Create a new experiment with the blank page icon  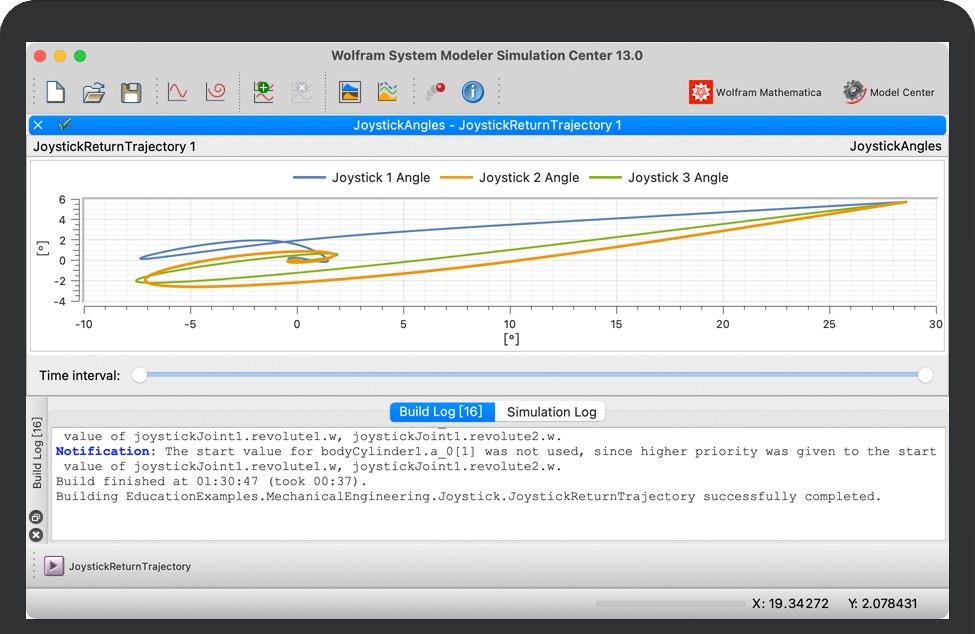[56, 92]
